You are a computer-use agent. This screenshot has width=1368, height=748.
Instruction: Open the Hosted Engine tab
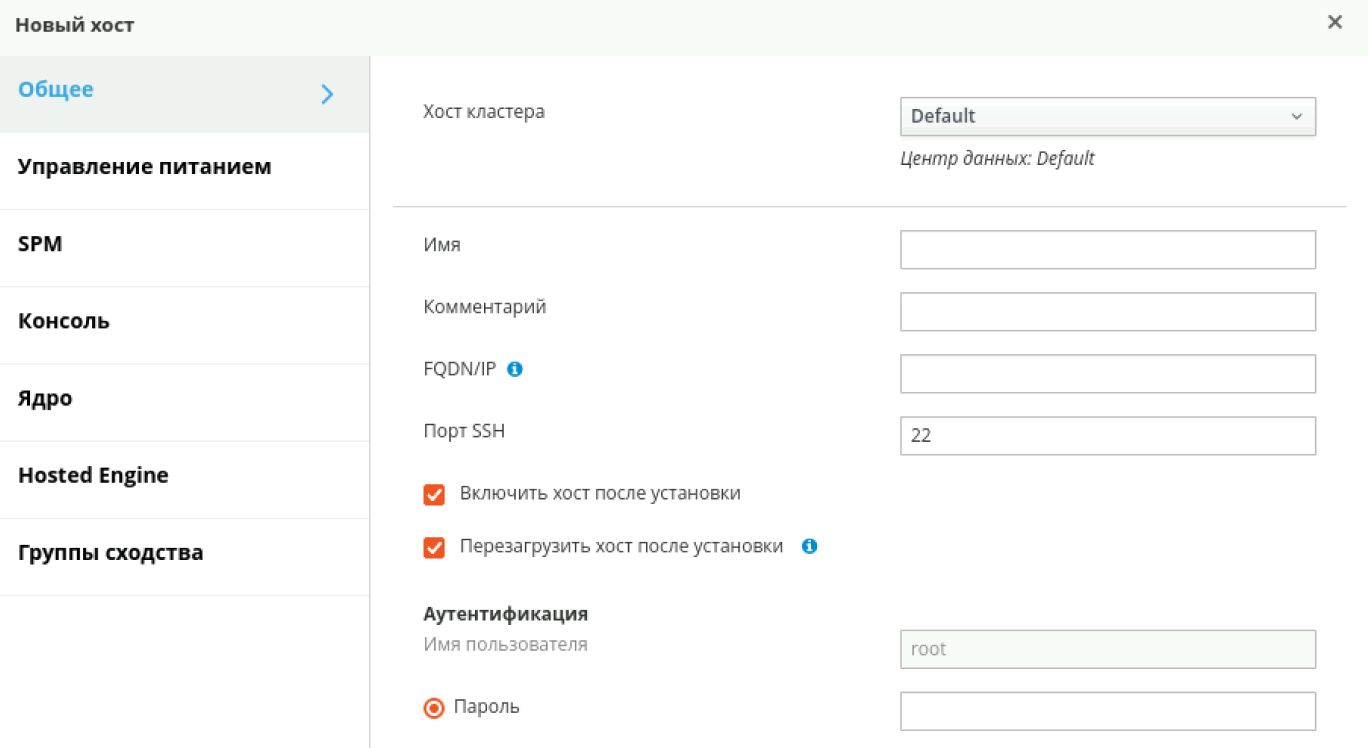(x=93, y=475)
